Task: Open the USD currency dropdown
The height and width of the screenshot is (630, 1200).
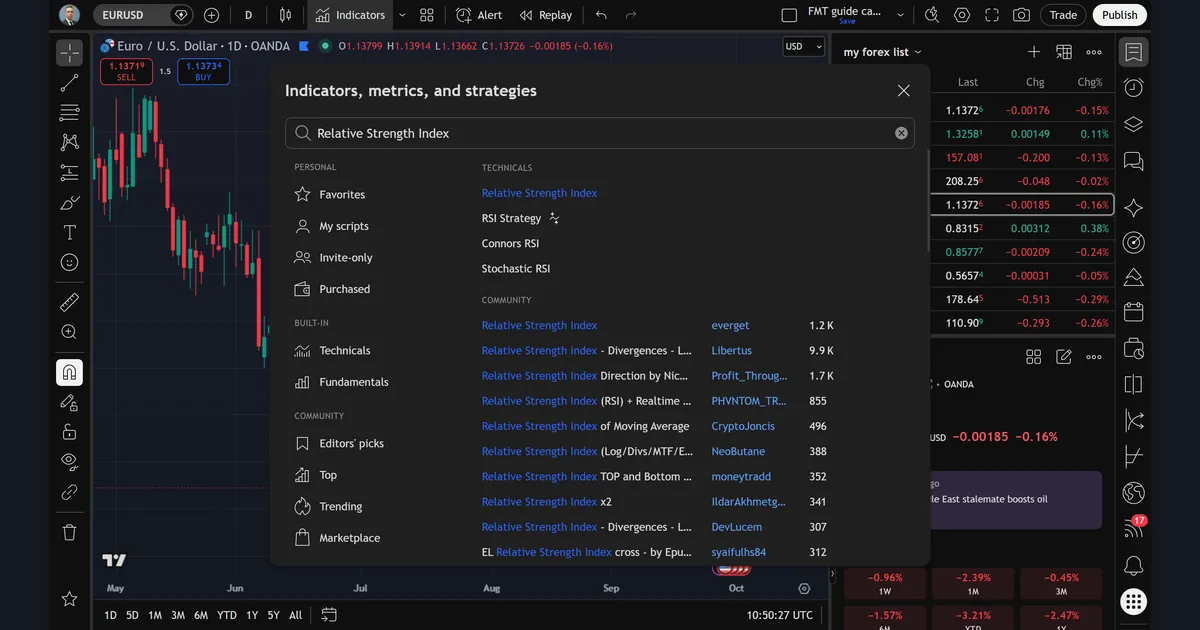Action: click(803, 46)
